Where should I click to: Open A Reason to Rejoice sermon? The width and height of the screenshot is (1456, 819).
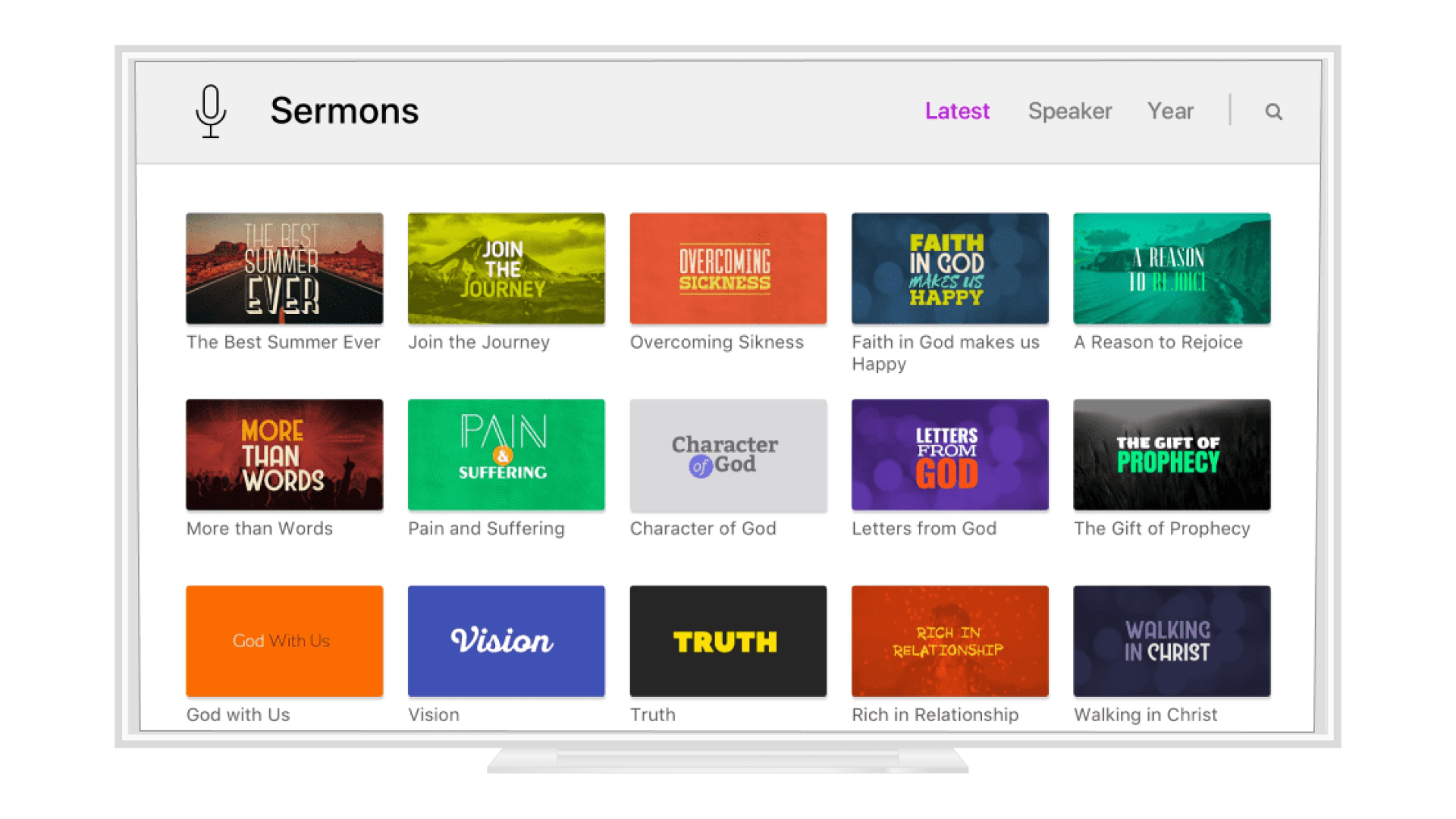coord(1170,268)
